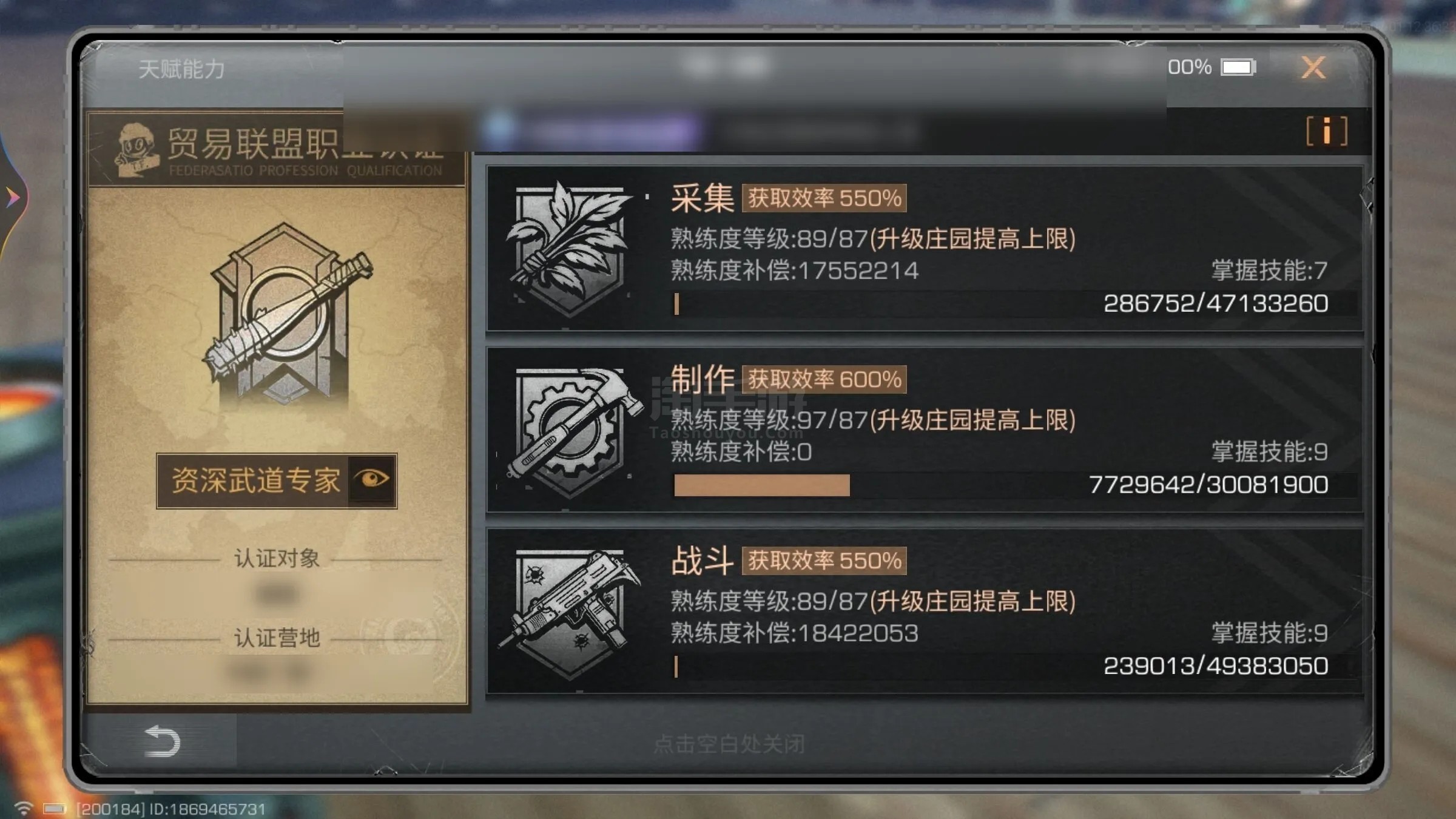Click the 采集 gathering leaf emblem

click(x=569, y=248)
